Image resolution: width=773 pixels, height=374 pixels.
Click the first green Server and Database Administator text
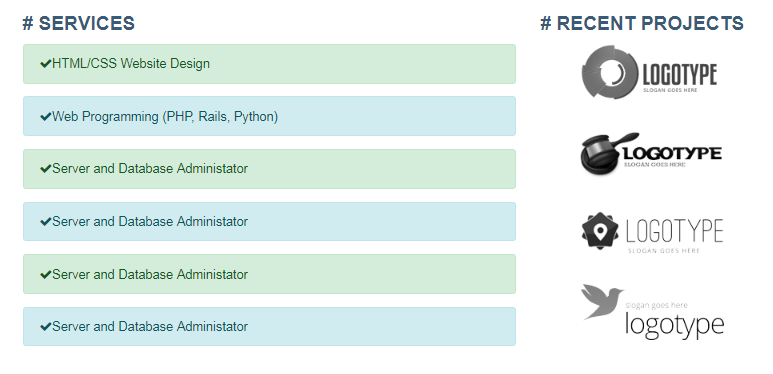pos(150,169)
